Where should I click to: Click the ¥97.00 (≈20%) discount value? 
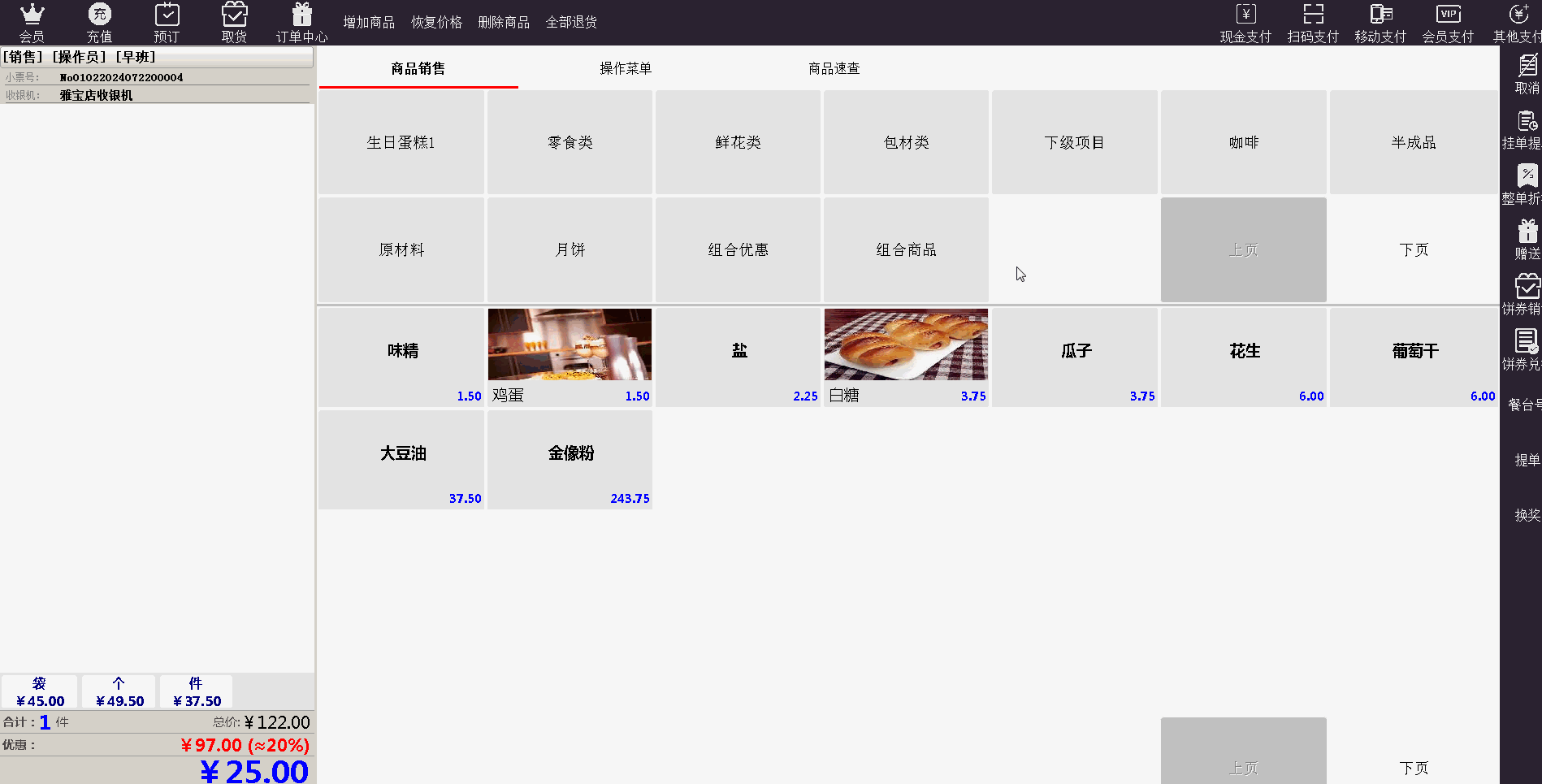point(245,745)
